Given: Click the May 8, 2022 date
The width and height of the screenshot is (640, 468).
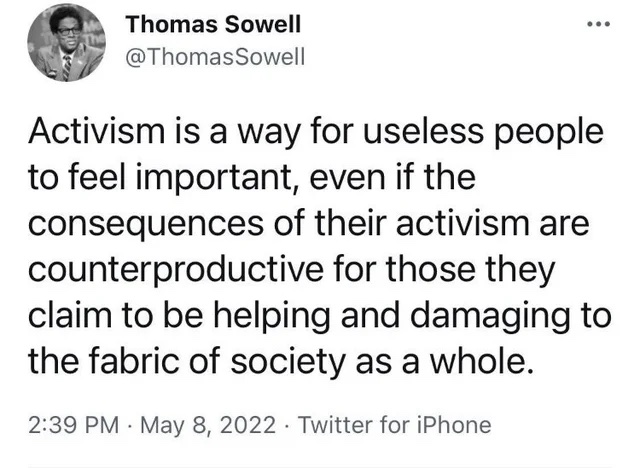Looking at the screenshot, I should (x=208, y=425).
